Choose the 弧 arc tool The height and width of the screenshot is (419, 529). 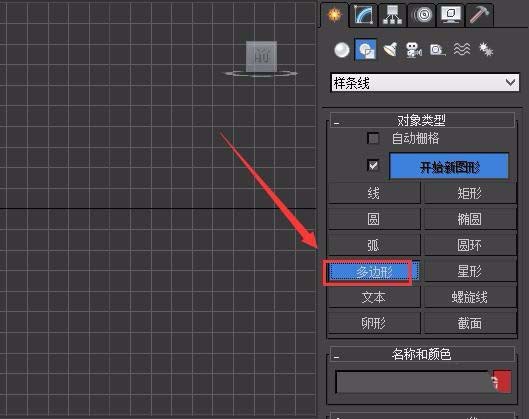[374, 245]
